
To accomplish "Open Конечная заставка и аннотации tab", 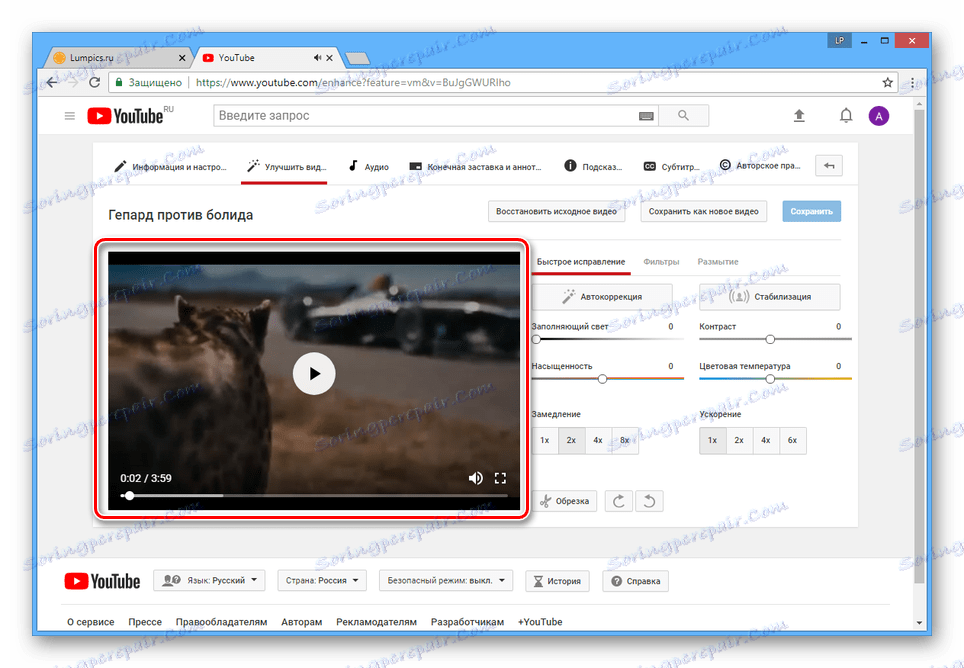I will click(x=475, y=167).
